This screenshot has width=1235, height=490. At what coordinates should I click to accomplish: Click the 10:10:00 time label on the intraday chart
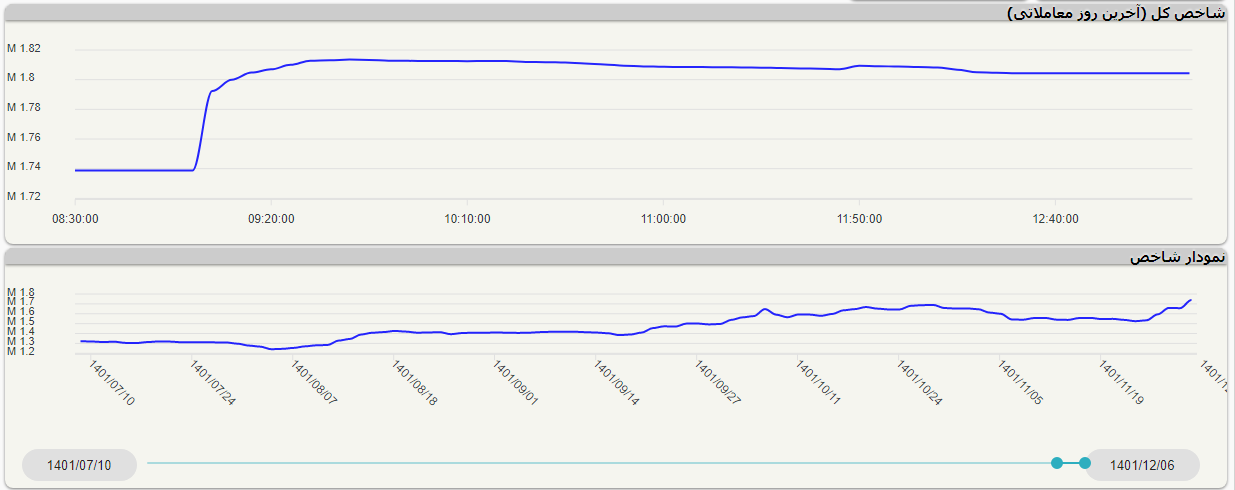pos(467,219)
